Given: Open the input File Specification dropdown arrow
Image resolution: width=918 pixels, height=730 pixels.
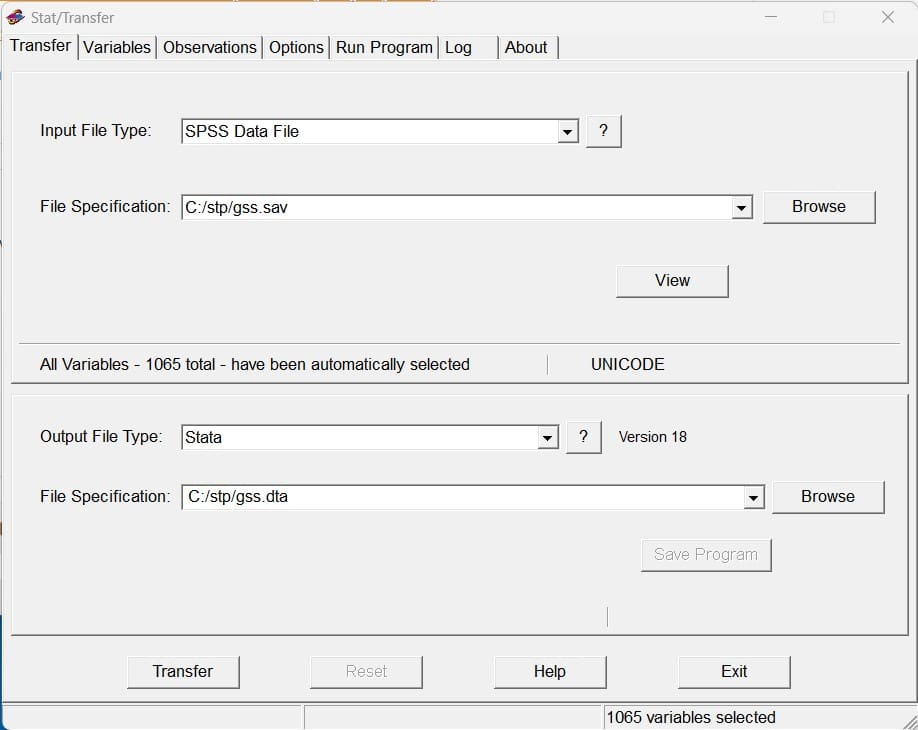Looking at the screenshot, I should (741, 208).
